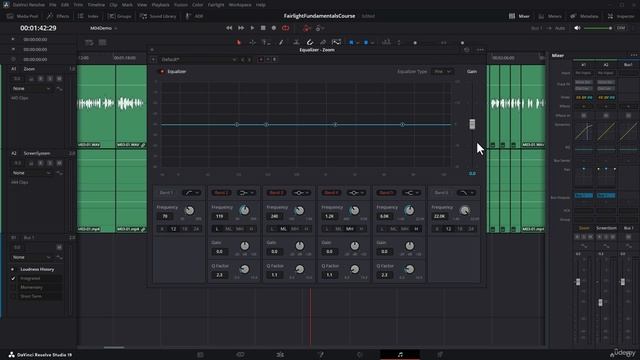Click the master volume slider

tap(598, 28)
